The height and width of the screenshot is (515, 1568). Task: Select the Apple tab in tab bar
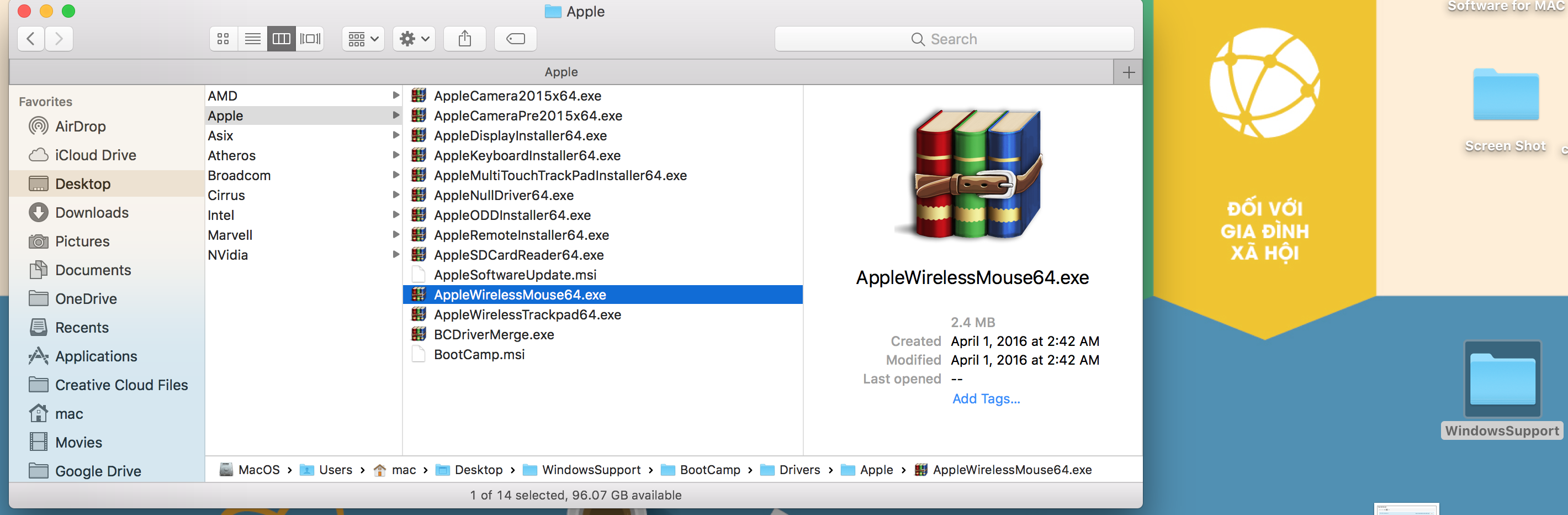tap(561, 72)
